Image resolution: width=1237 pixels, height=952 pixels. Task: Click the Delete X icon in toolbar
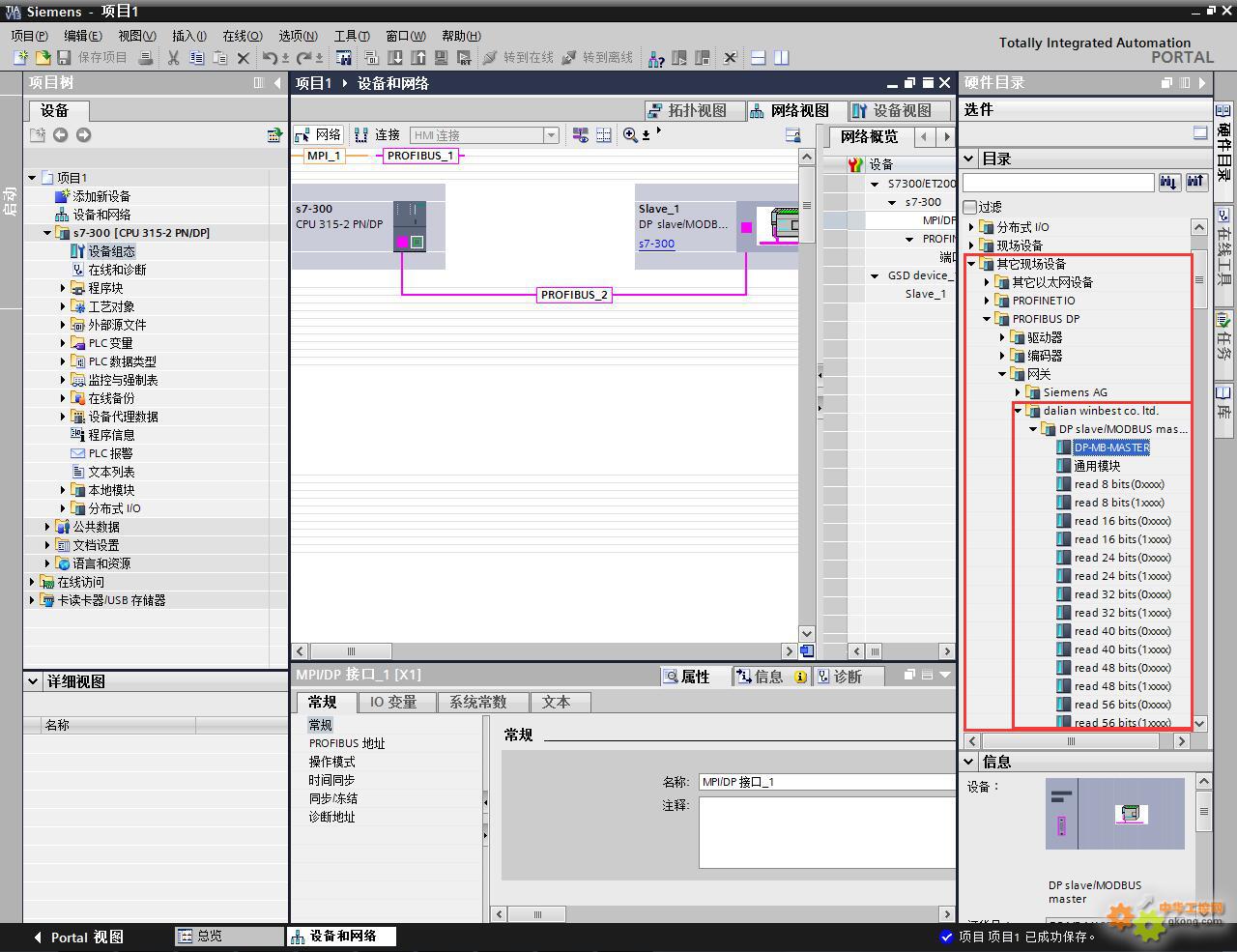[x=244, y=58]
